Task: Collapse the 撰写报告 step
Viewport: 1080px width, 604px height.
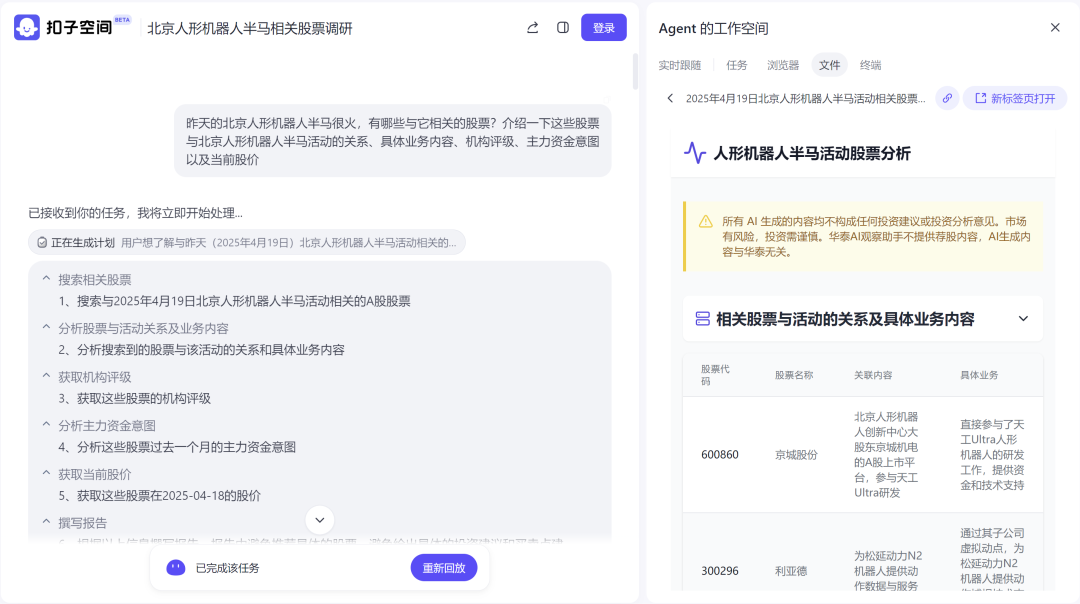Action: pyautogui.click(x=46, y=522)
